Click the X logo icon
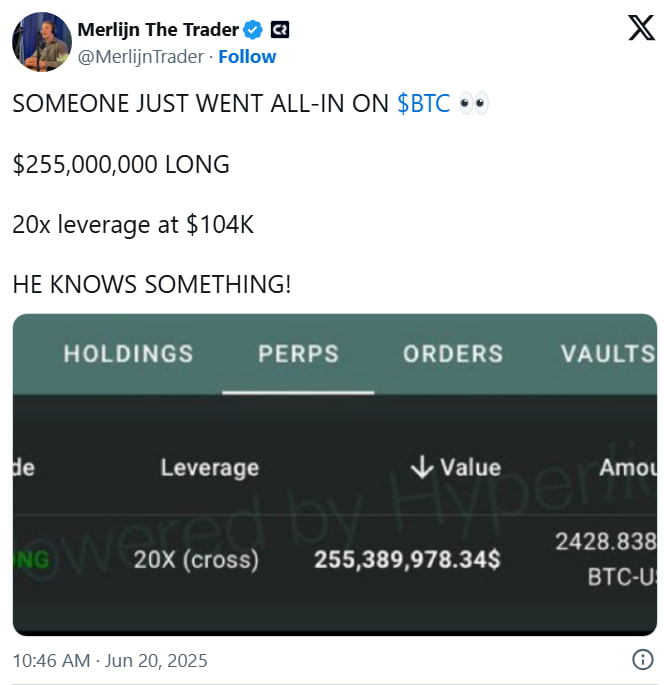Viewport: 664px width, 685px height. 641,27
